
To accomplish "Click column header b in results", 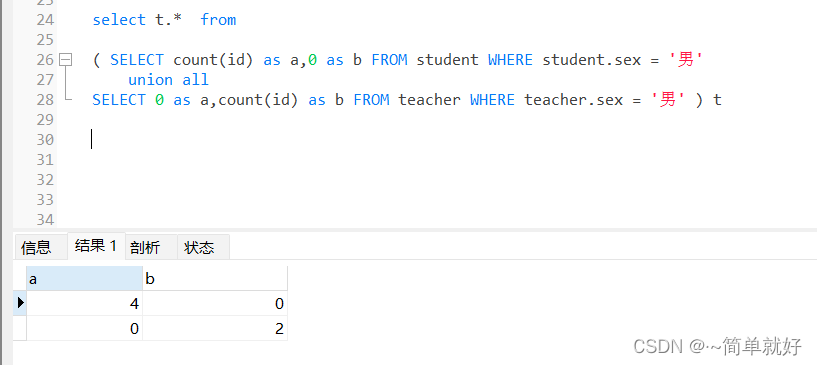I will coord(215,279).
